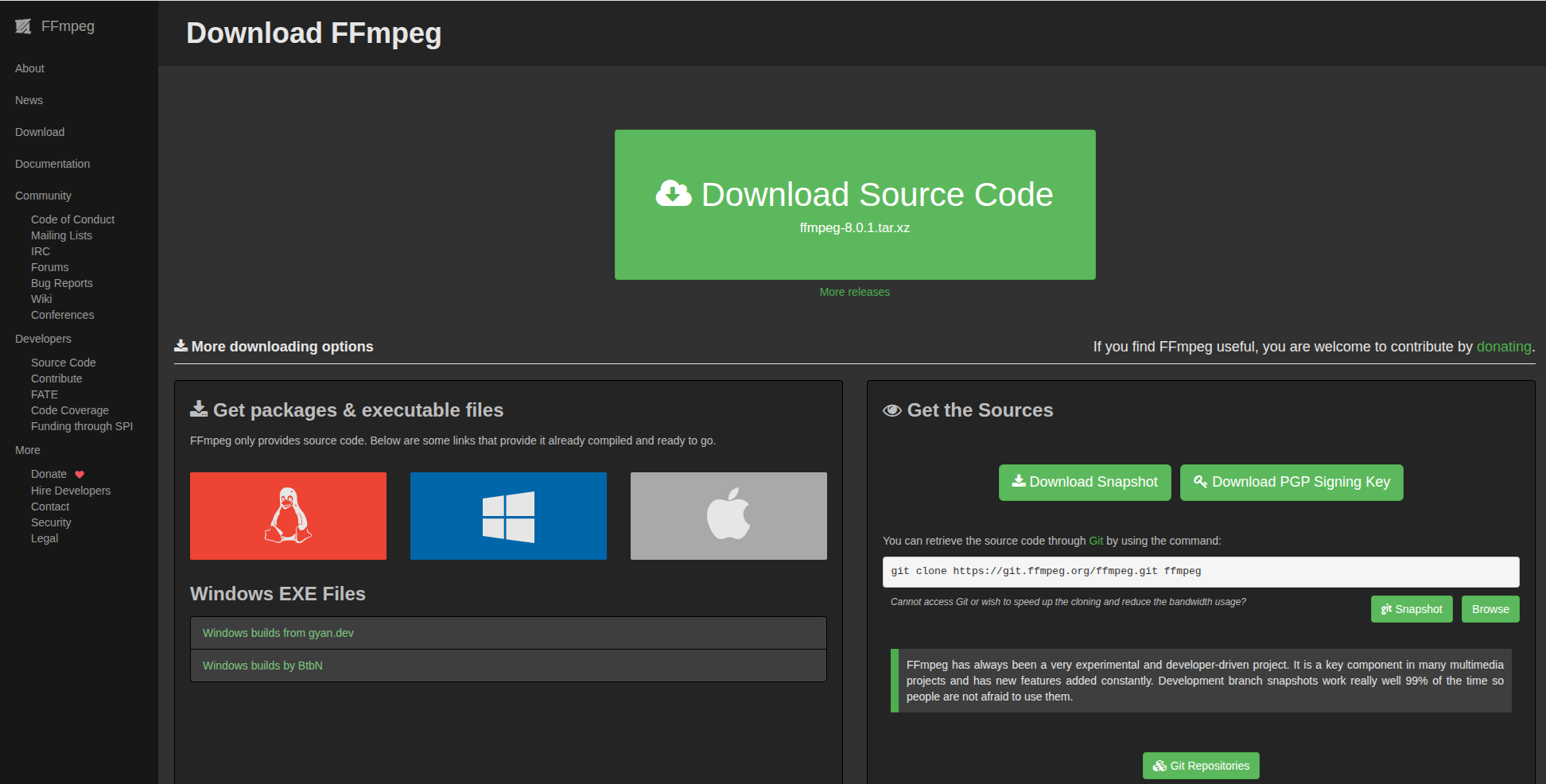The height and width of the screenshot is (784, 1546).
Task: Click the git Snapshot button
Action: (1412, 609)
